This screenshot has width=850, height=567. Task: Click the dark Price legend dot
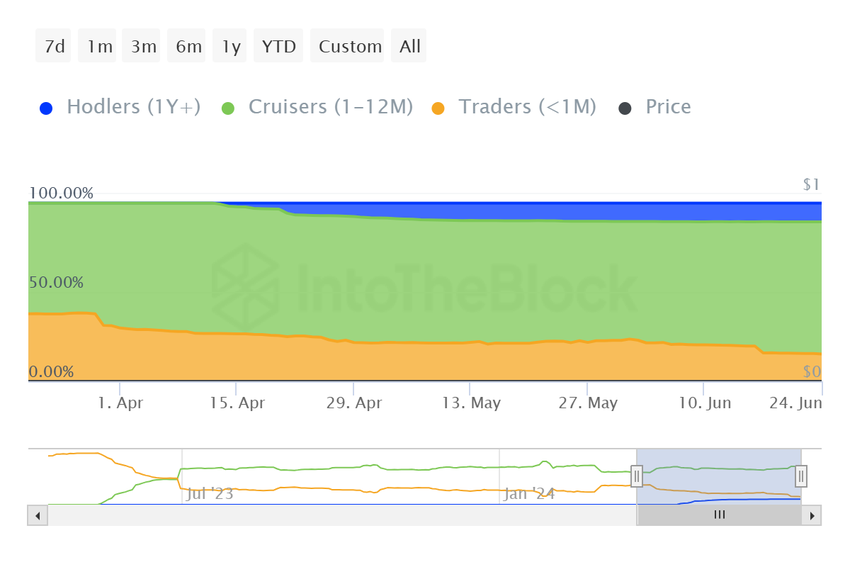click(x=625, y=108)
